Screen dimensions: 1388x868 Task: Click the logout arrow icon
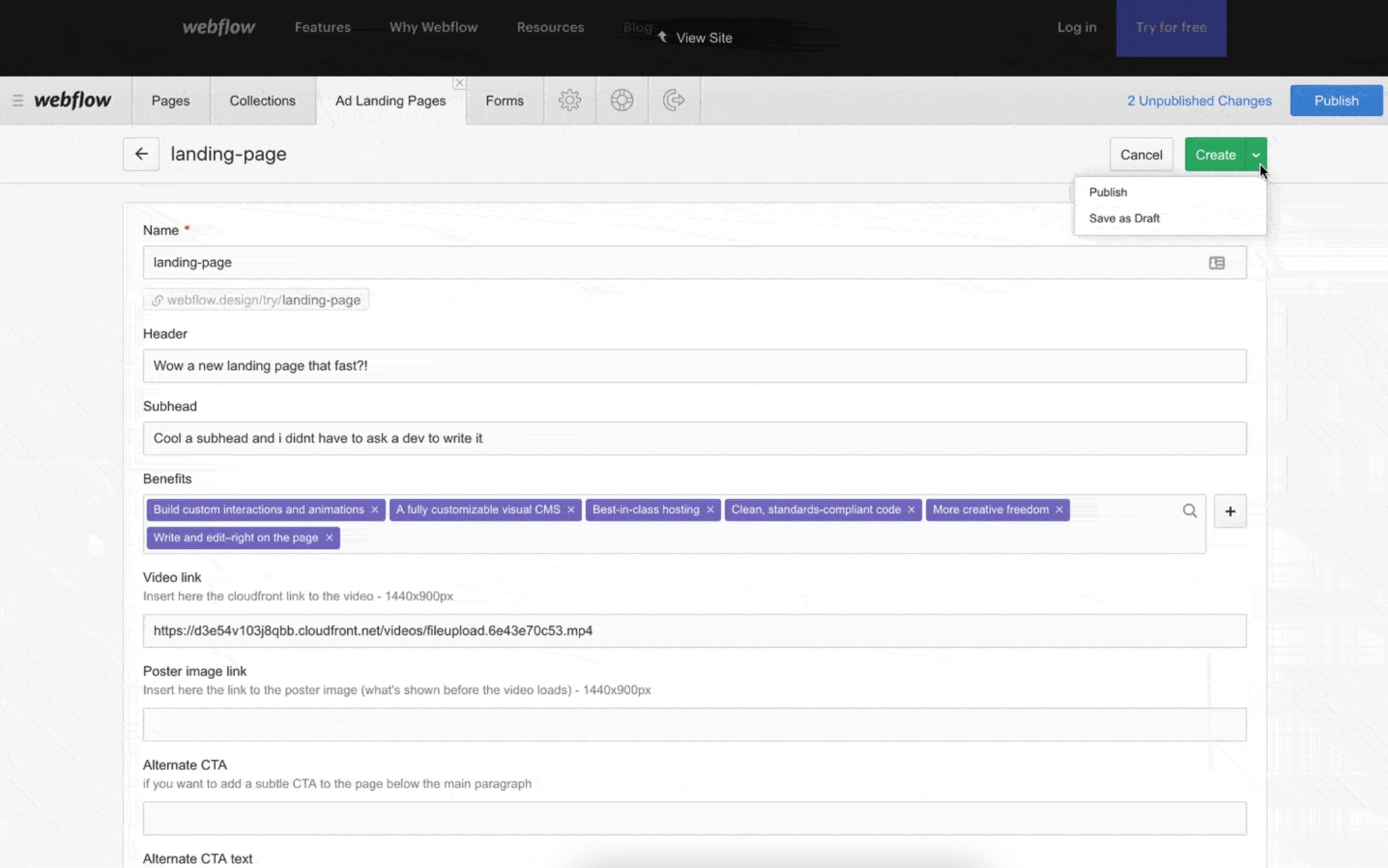tap(674, 100)
